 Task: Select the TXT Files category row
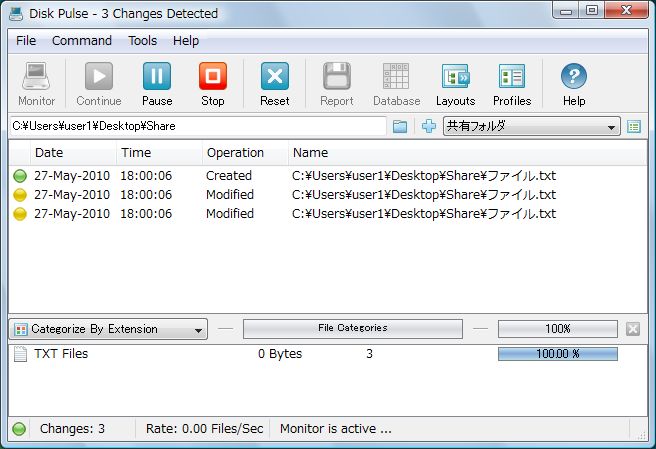tap(328, 354)
